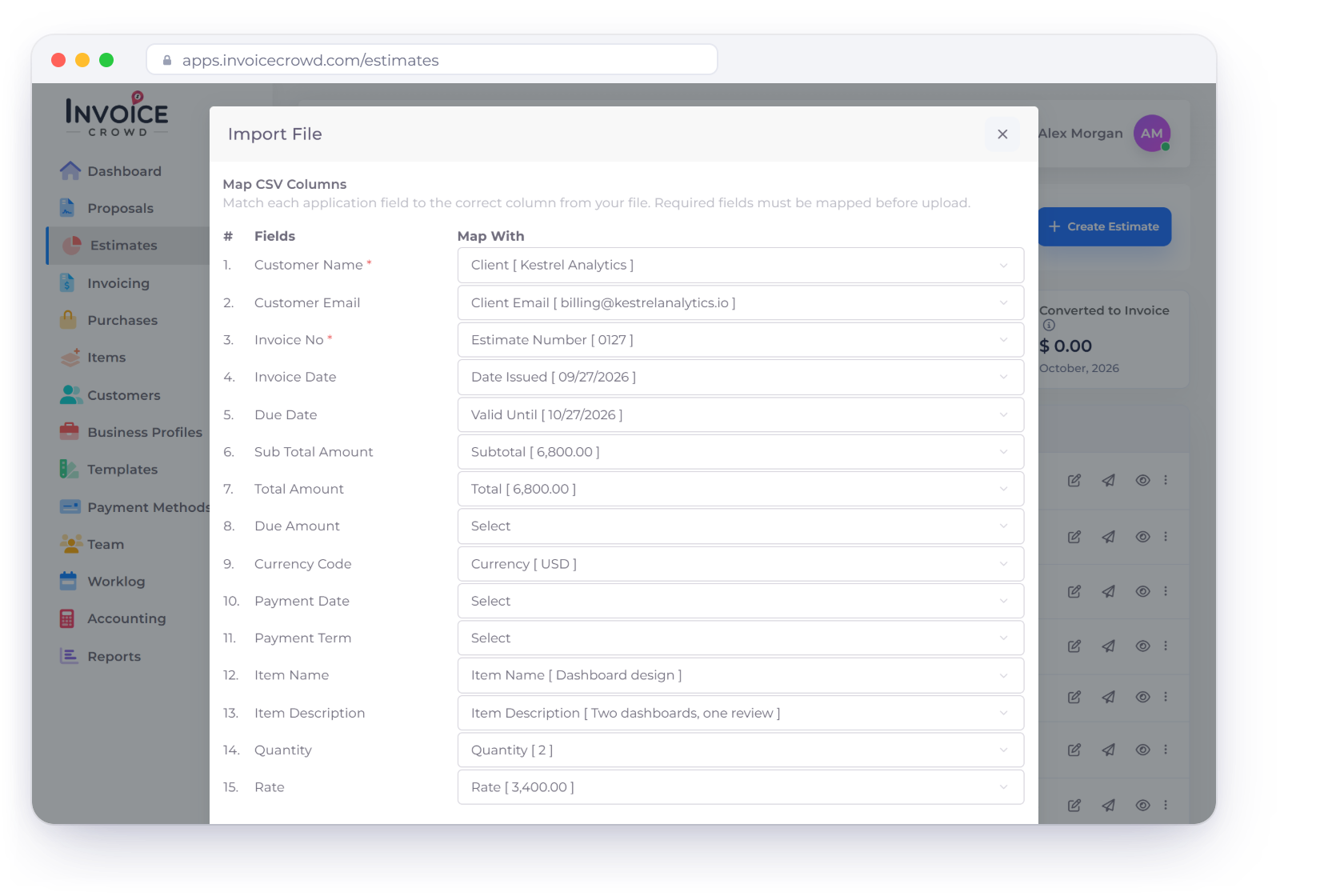
Task: Click the Business Profiles briefcase icon
Action: point(70,431)
